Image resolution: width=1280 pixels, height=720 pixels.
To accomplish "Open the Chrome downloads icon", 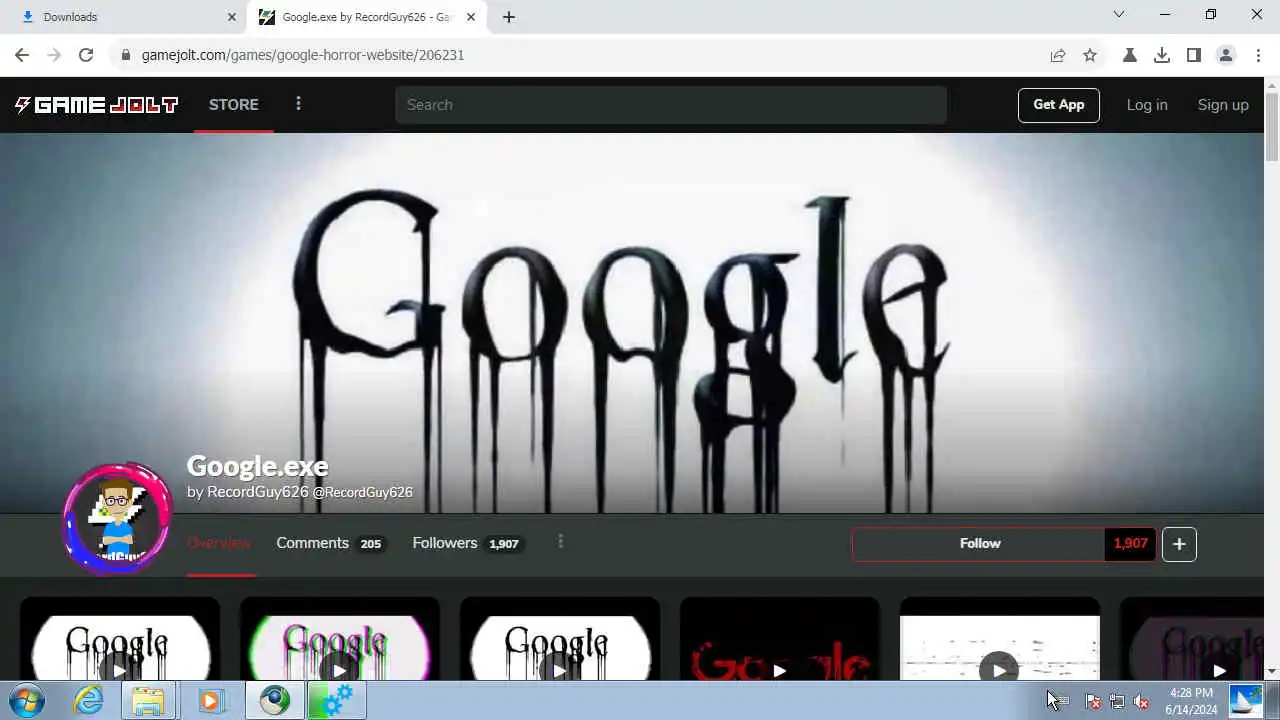I will [x=1162, y=55].
